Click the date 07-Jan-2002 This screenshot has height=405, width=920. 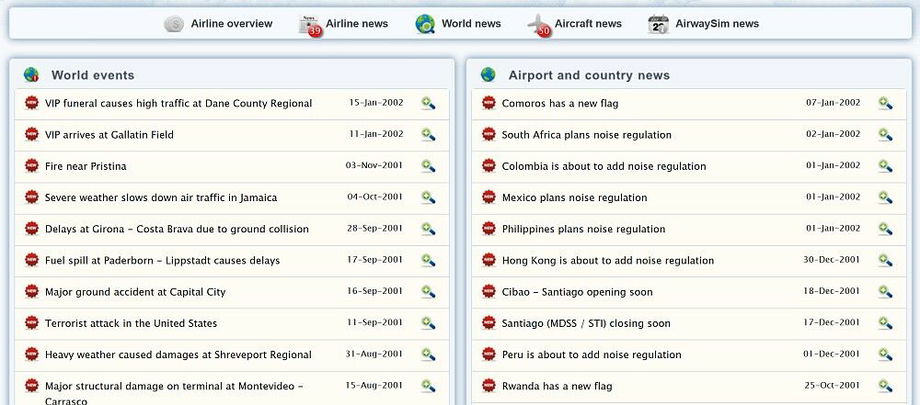pyautogui.click(x=833, y=103)
